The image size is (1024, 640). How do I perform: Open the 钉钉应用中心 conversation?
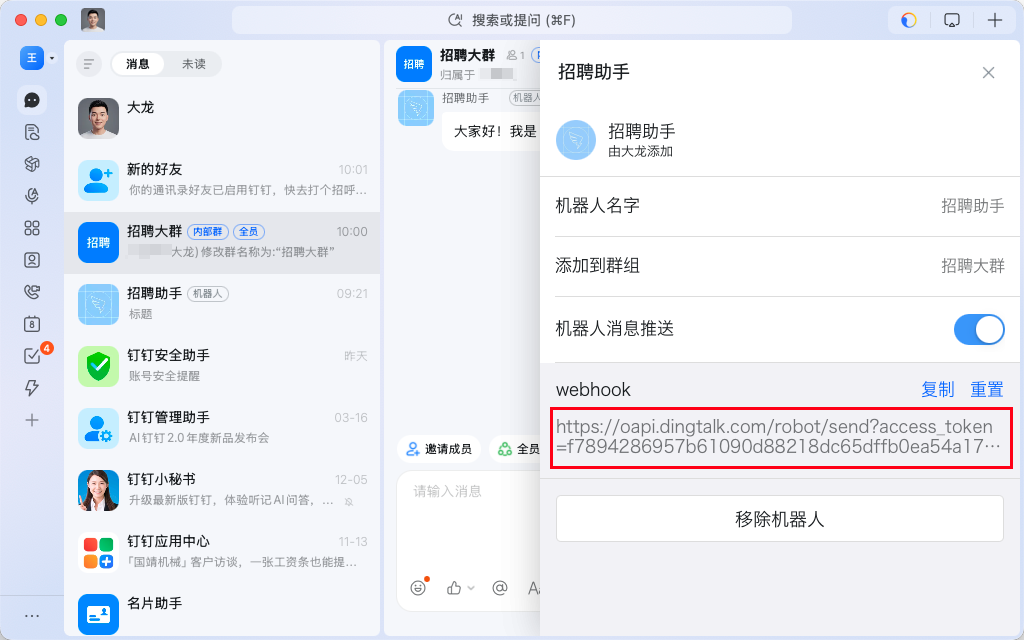[222, 552]
